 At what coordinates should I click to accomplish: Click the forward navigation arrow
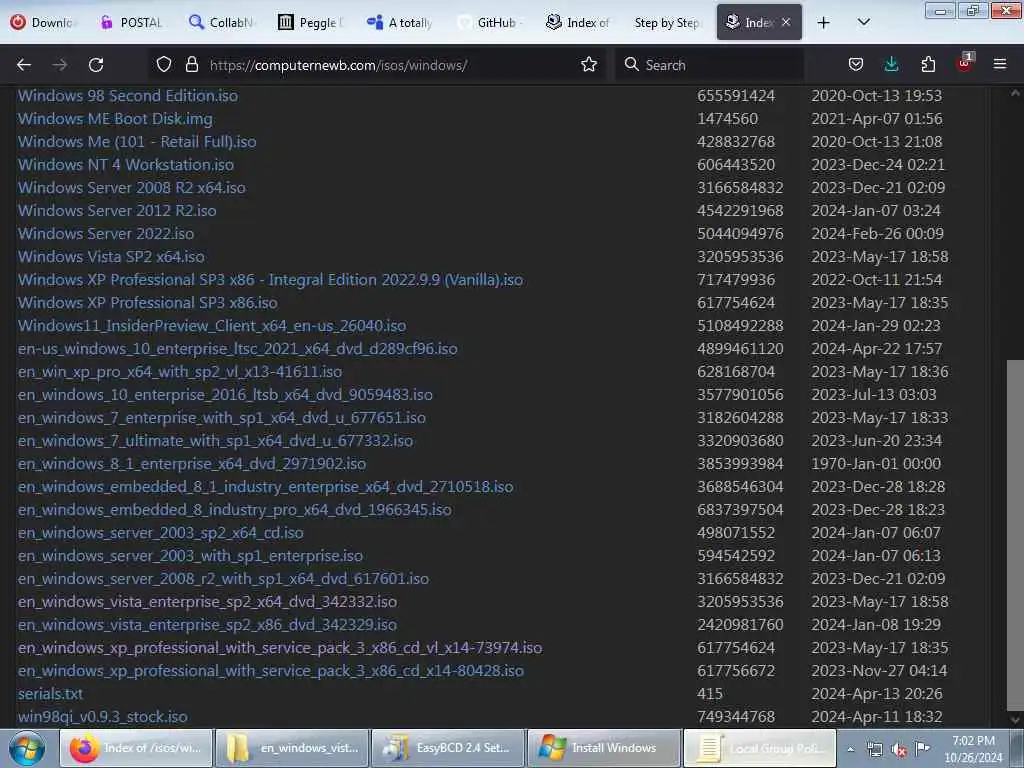pos(59,65)
